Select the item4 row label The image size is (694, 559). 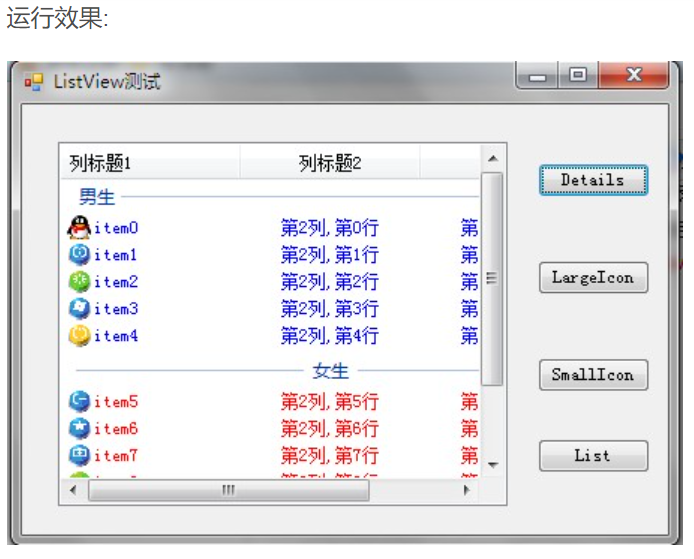click(x=116, y=336)
